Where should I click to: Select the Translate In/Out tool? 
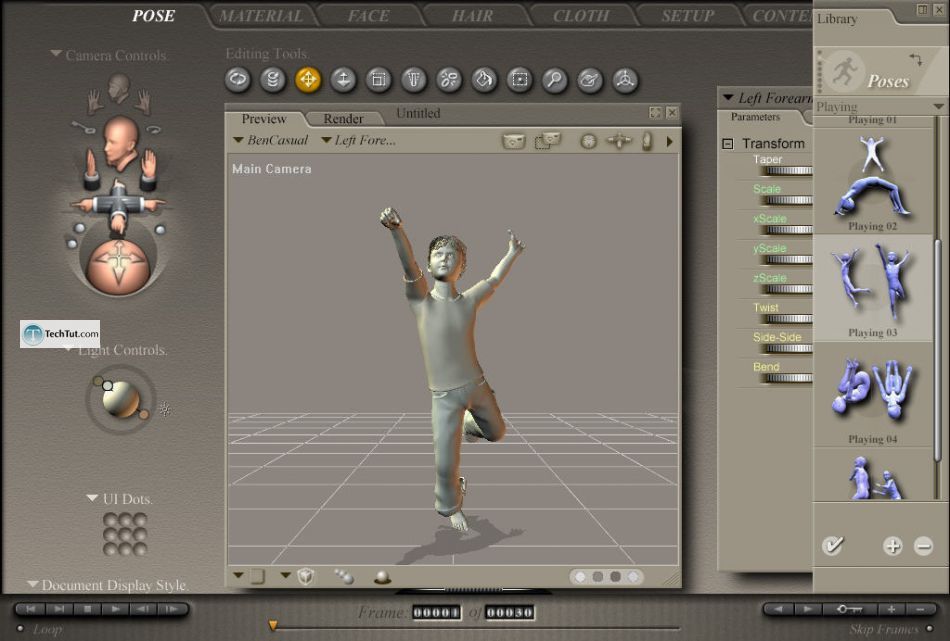tap(343, 79)
